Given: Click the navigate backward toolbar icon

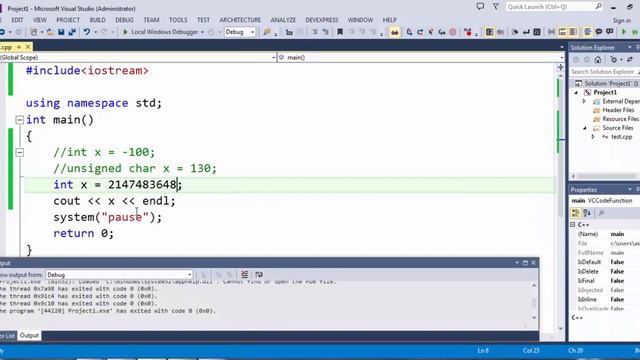Looking at the screenshot, I should 2,32.
